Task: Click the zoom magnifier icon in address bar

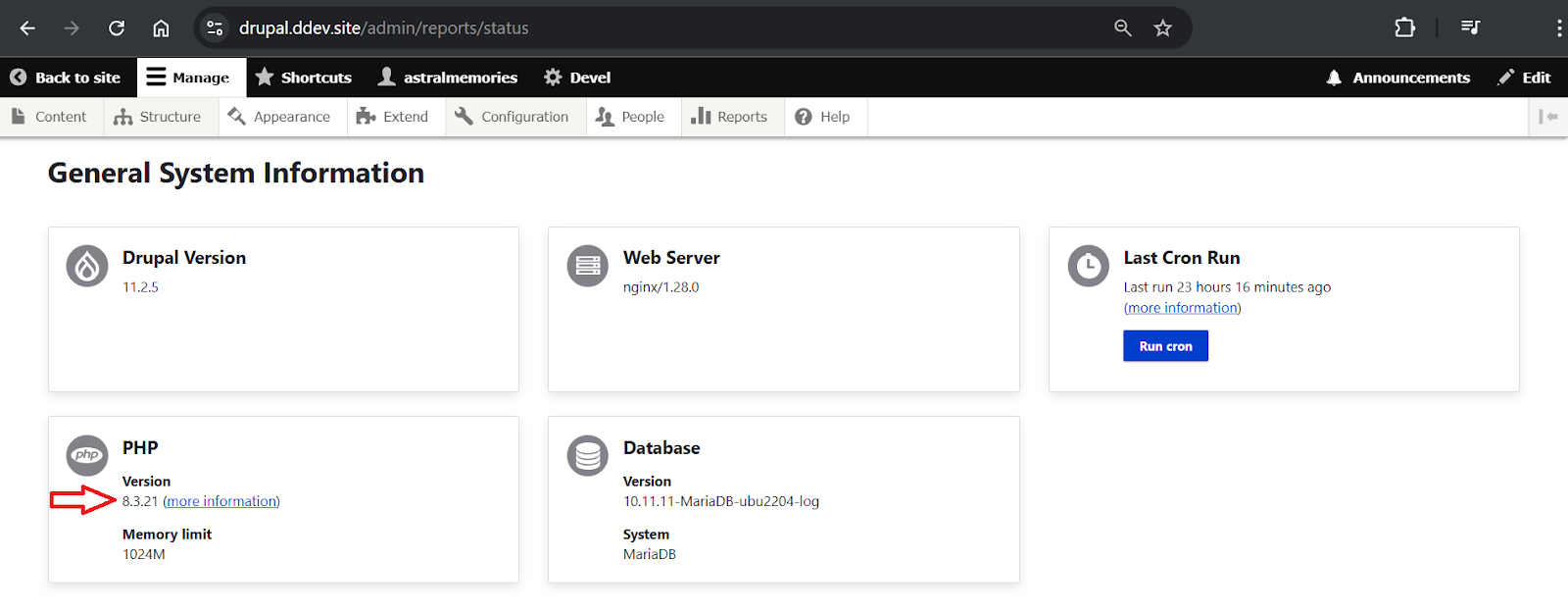Action: (1123, 28)
